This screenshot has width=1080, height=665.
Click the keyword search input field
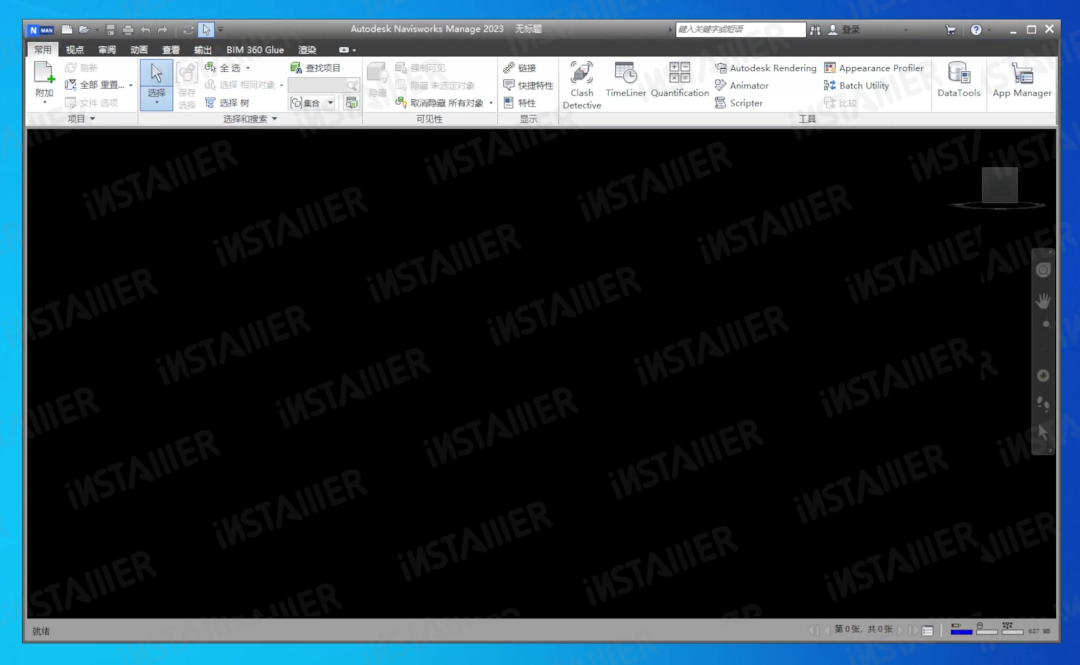(x=740, y=30)
